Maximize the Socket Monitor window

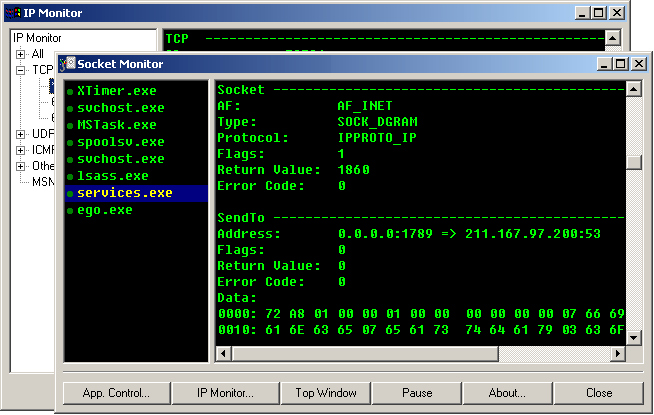621,64
